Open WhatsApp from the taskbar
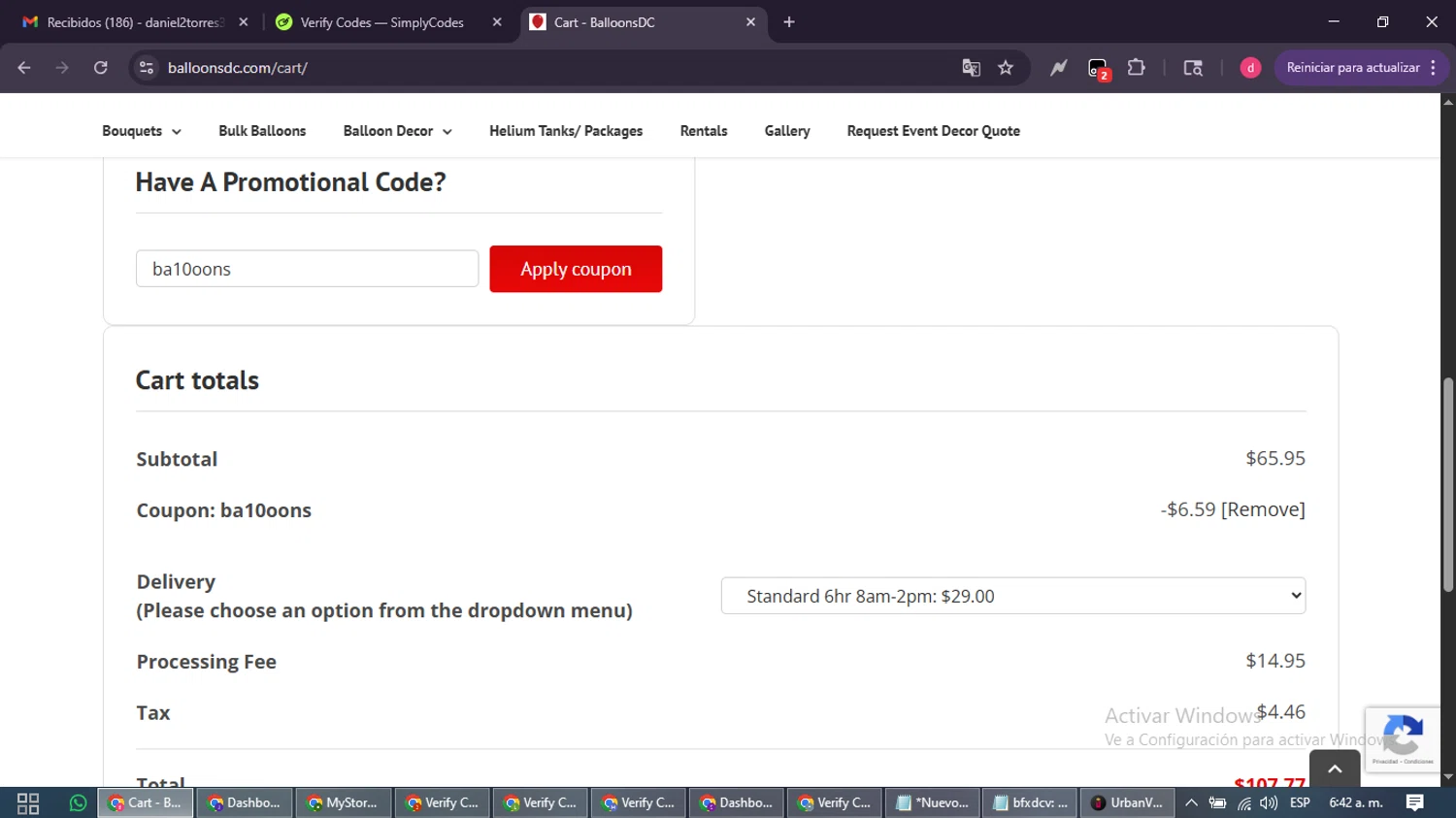The width and height of the screenshot is (1456, 818). tap(78, 803)
